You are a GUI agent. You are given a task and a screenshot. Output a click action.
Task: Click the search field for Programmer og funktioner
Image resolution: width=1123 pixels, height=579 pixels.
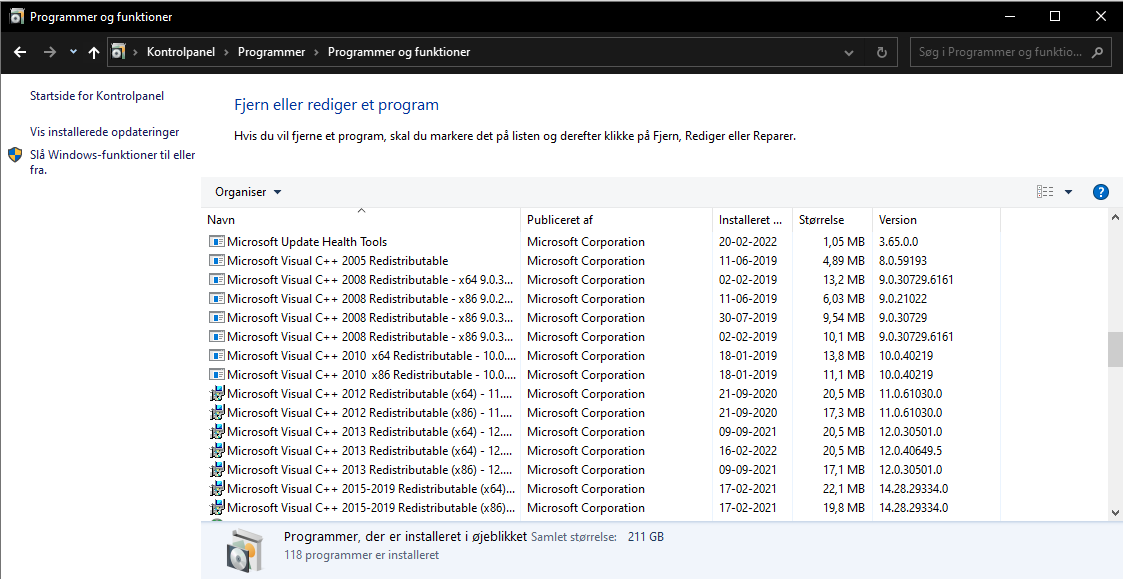pyautogui.click(x=1000, y=52)
